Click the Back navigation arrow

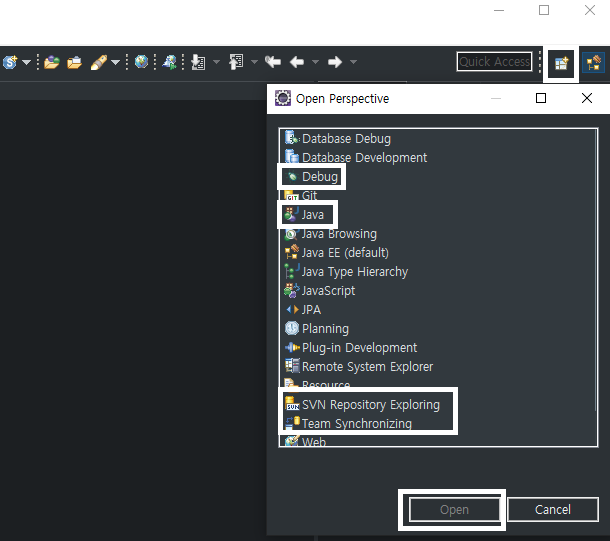point(297,62)
